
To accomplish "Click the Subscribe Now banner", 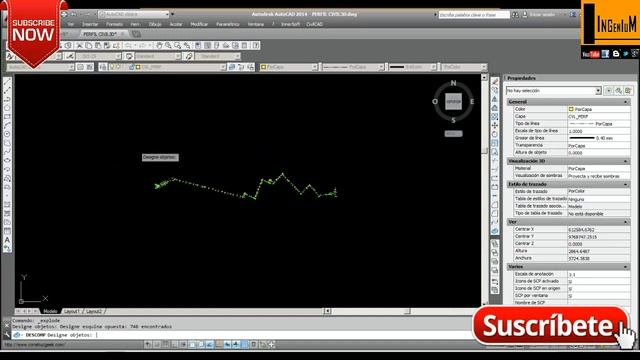I will coord(33,33).
